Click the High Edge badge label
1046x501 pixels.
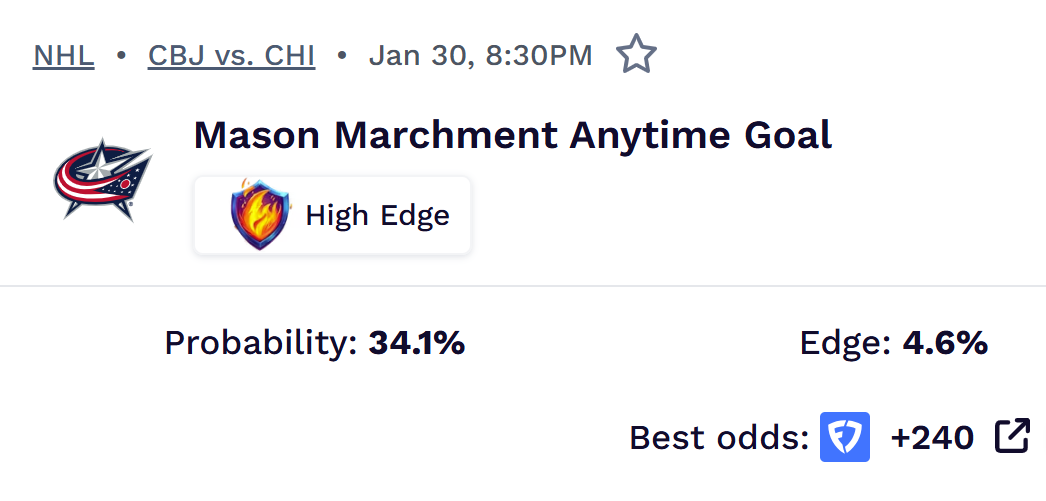pos(377,215)
